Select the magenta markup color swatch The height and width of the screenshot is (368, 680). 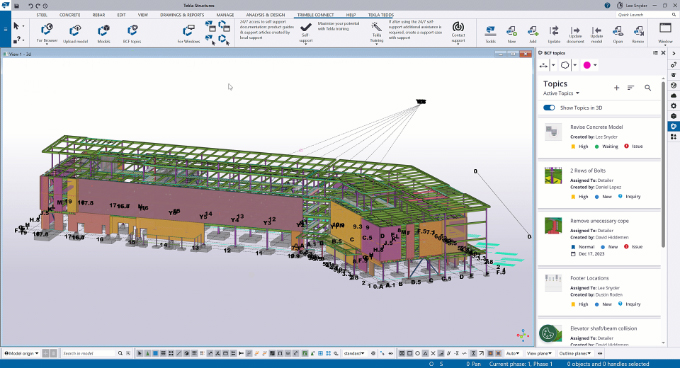click(587, 65)
